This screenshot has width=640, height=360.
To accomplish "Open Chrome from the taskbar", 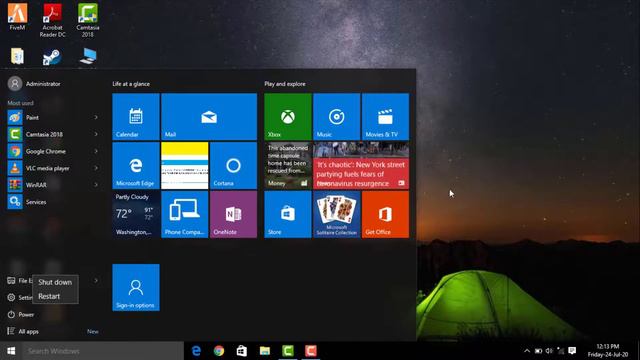I will coord(219,351).
